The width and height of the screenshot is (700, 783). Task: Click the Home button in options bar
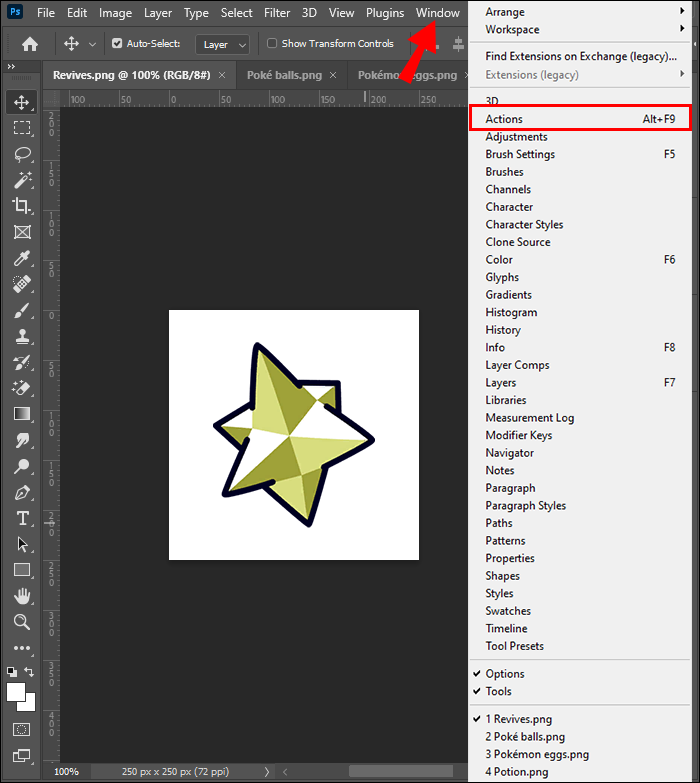tap(30, 44)
